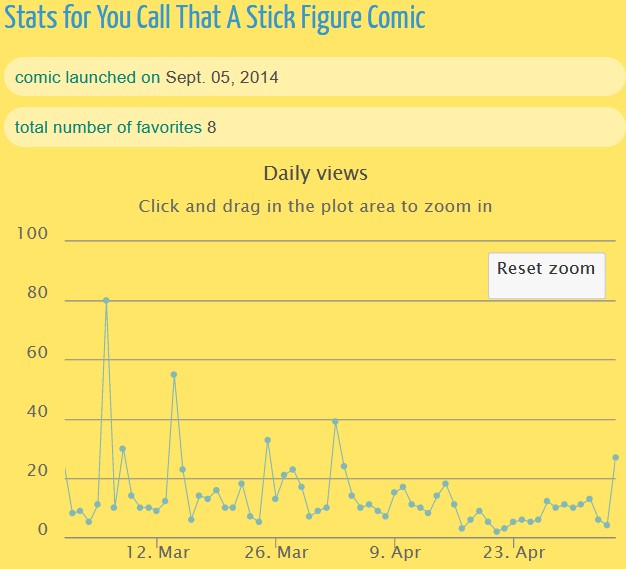Viewport: 626px width, 569px height.
Task: Click the '26. Mar' x-axis label
Action: point(277,552)
